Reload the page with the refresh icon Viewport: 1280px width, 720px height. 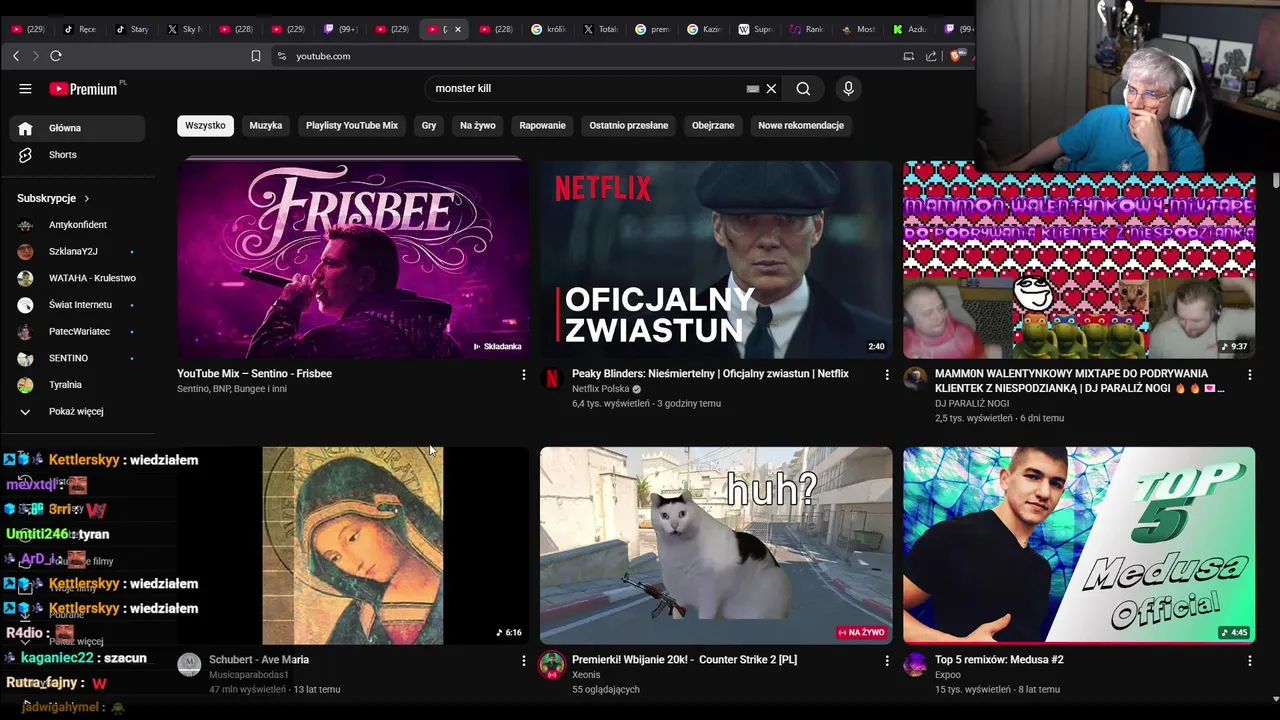[56, 56]
